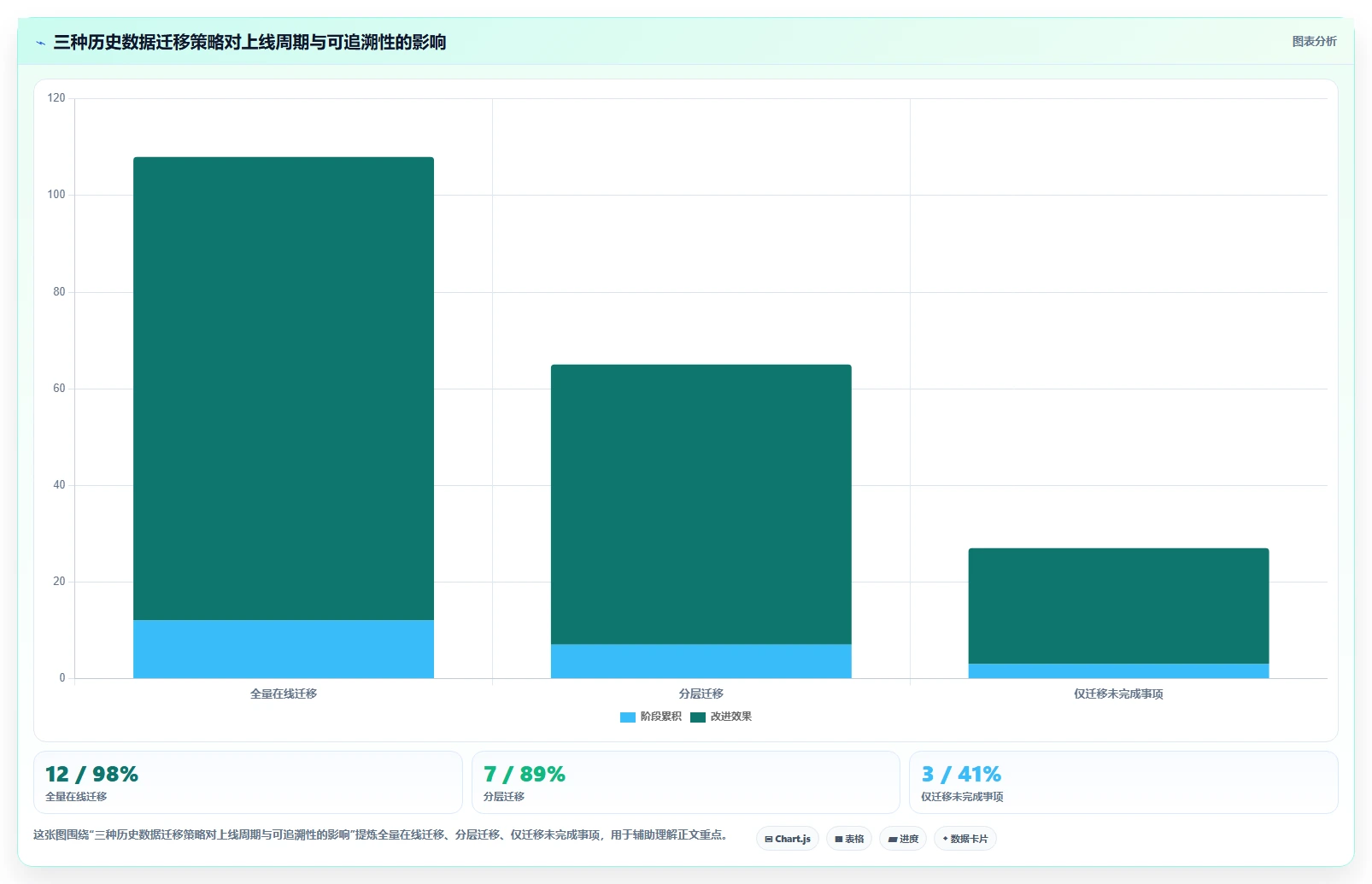Select the teal bar segment for 仅迁移未完成事项
This screenshot has width=1372, height=884.
click(x=1118, y=606)
